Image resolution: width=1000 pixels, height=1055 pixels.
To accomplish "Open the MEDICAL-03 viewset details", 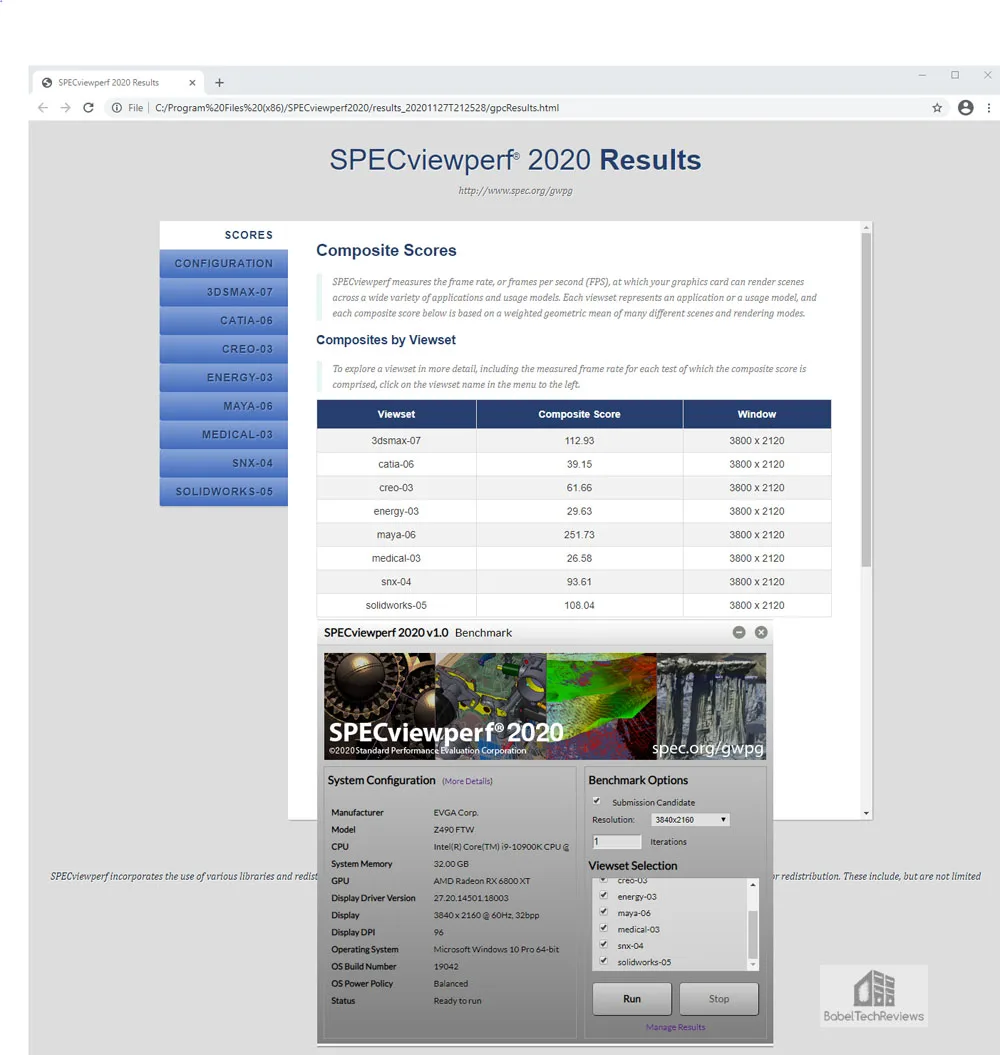I will (x=223, y=435).
